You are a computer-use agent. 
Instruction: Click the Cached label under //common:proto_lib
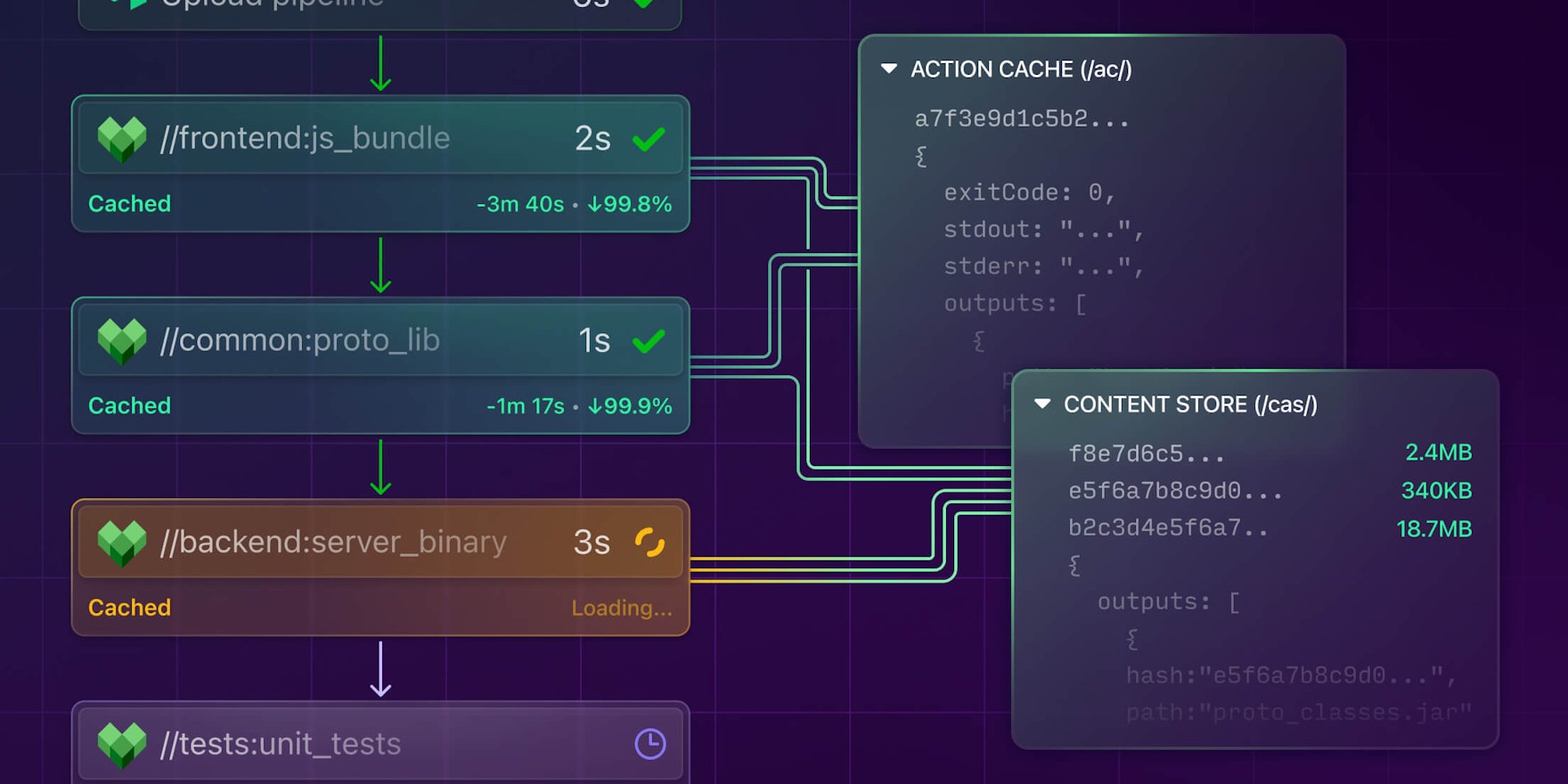tap(129, 406)
